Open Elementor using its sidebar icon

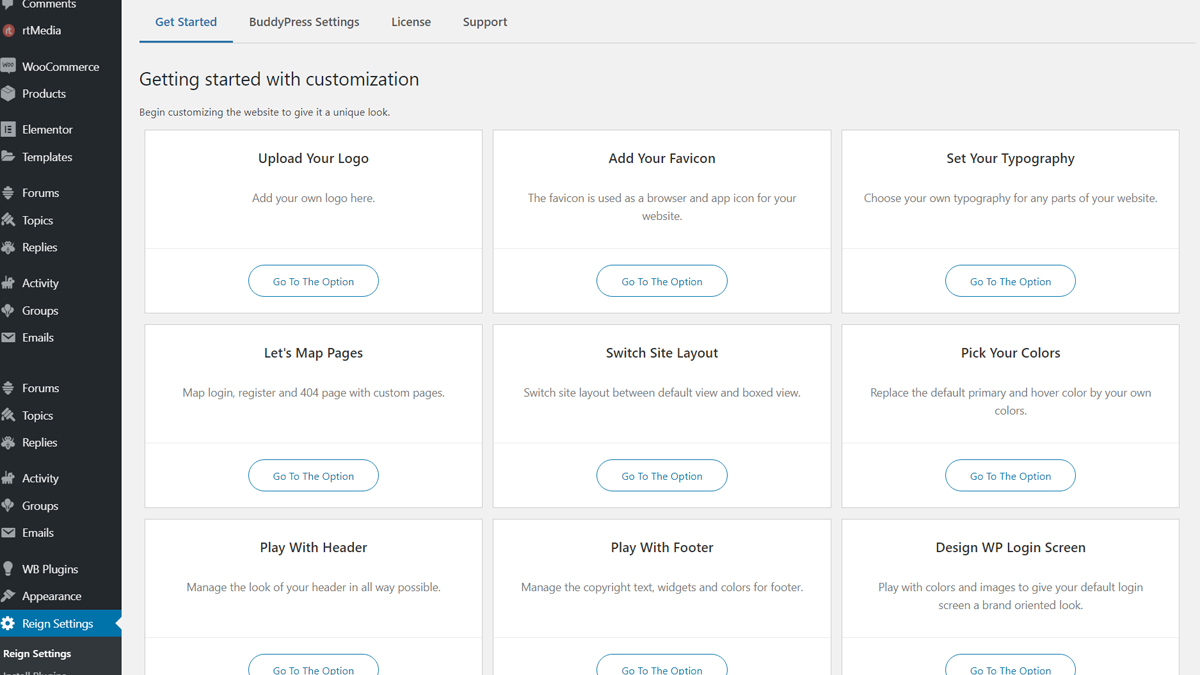[x=9, y=130]
